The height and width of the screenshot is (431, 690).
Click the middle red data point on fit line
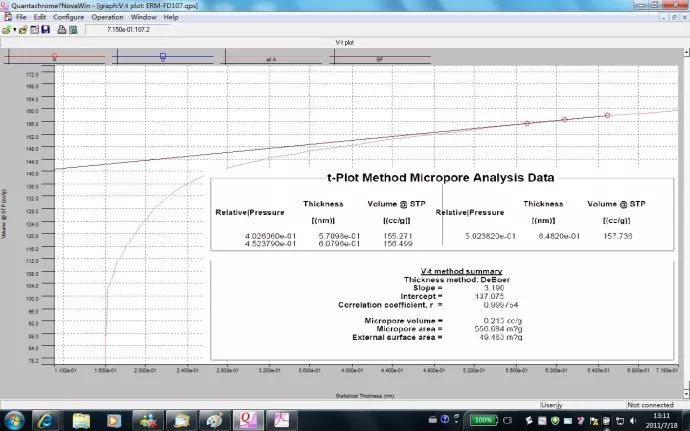(x=565, y=119)
